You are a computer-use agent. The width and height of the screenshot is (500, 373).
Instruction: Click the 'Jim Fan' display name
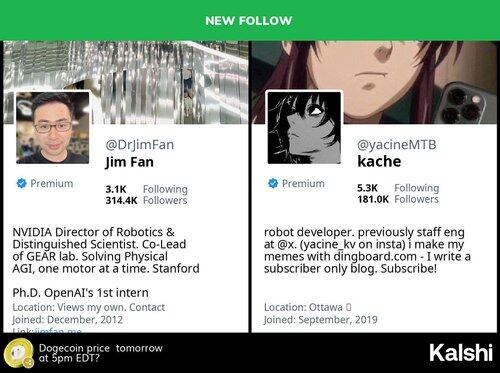coord(130,162)
